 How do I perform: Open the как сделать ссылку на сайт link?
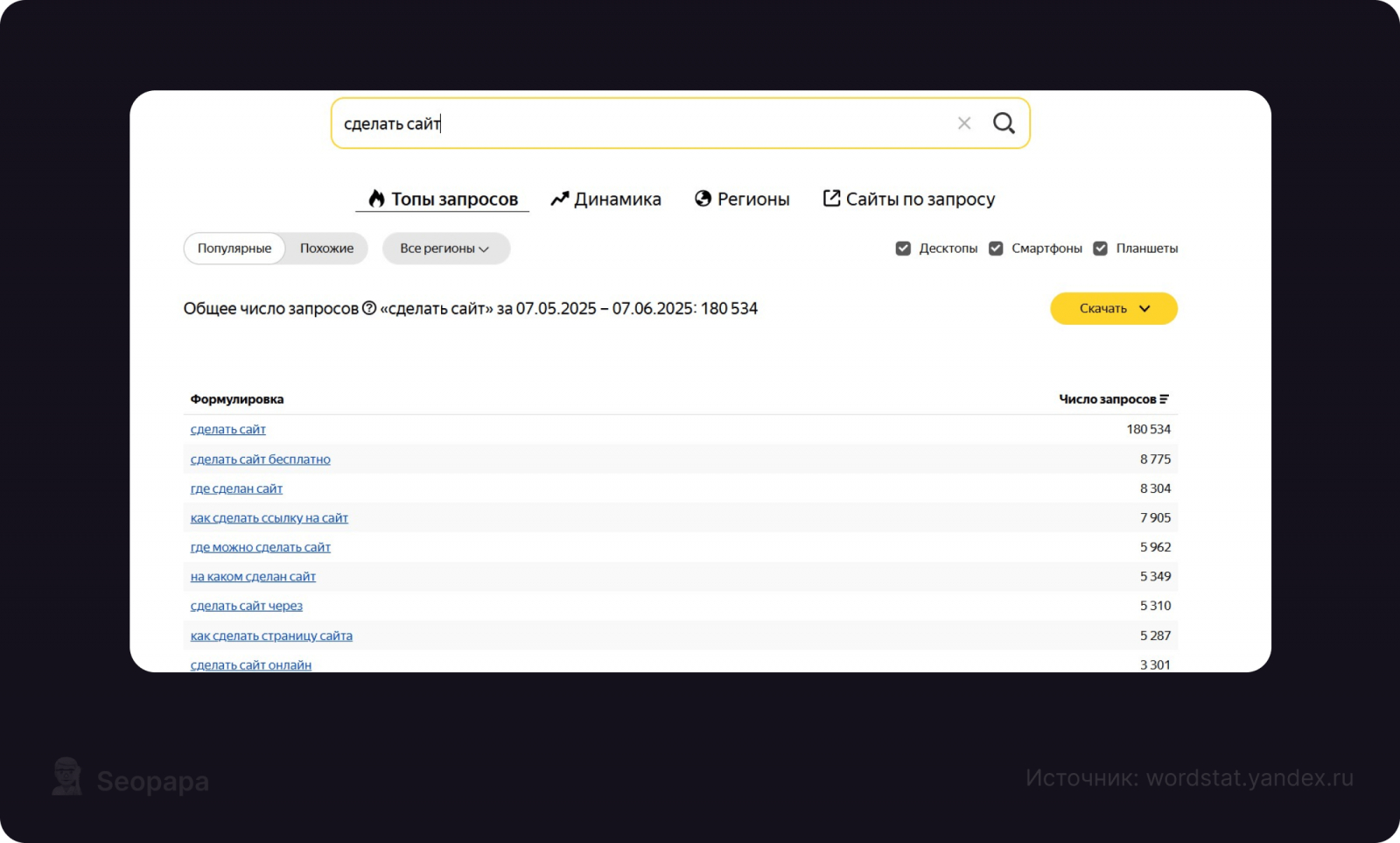[x=269, y=517]
